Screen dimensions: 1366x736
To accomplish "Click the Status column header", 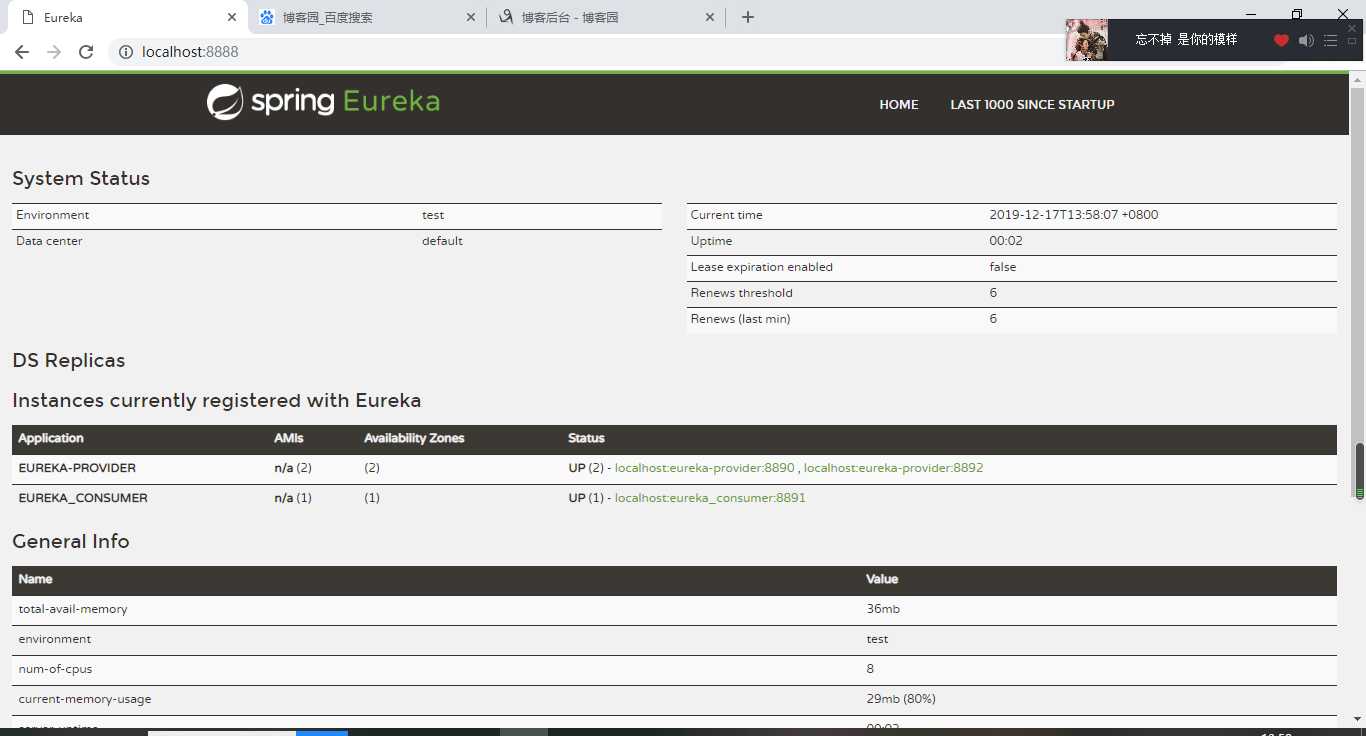I will (x=586, y=438).
